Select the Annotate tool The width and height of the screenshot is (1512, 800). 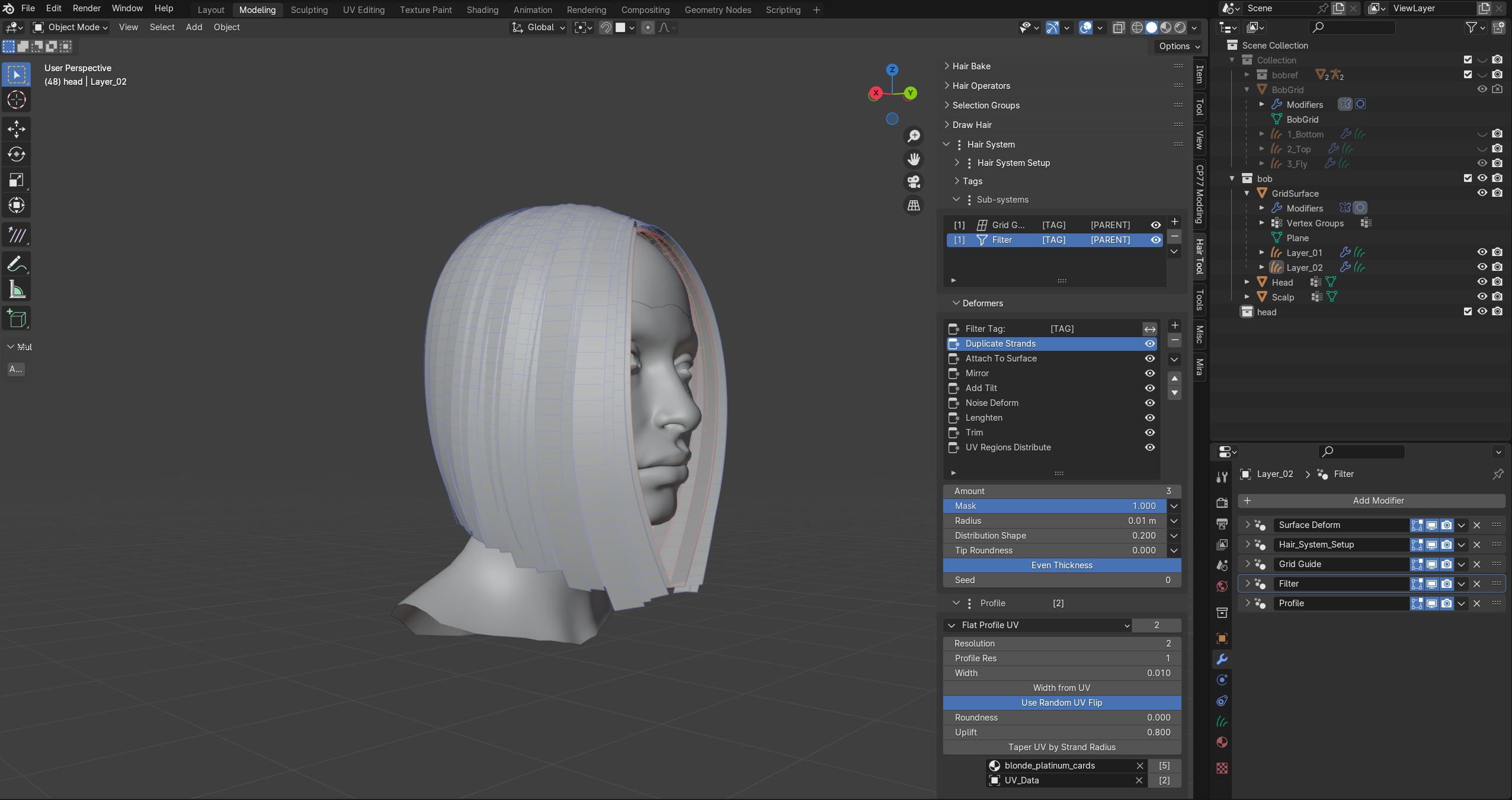[x=16, y=264]
